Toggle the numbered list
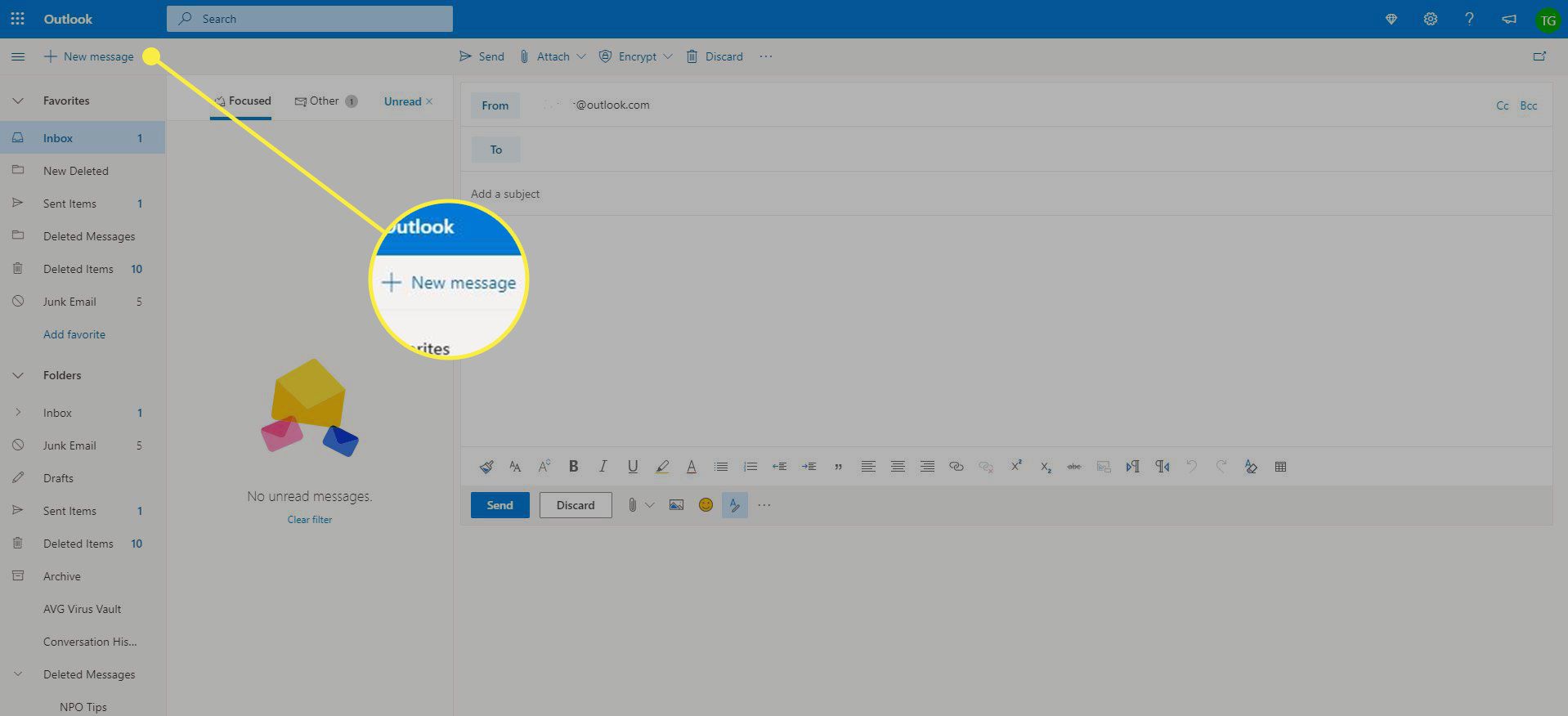The width and height of the screenshot is (1568, 716). pos(750,467)
